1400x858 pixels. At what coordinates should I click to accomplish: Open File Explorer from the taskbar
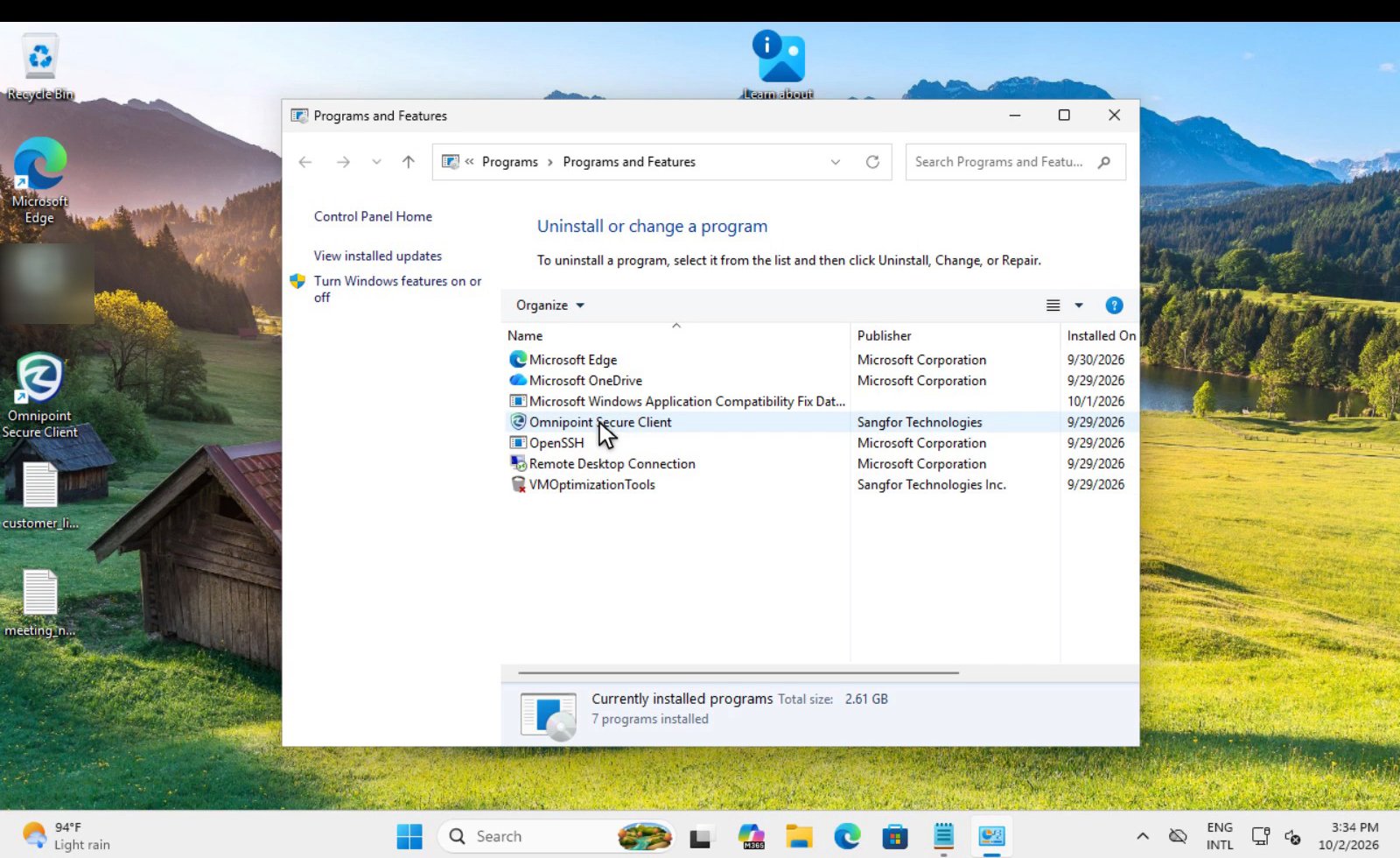tap(799, 837)
